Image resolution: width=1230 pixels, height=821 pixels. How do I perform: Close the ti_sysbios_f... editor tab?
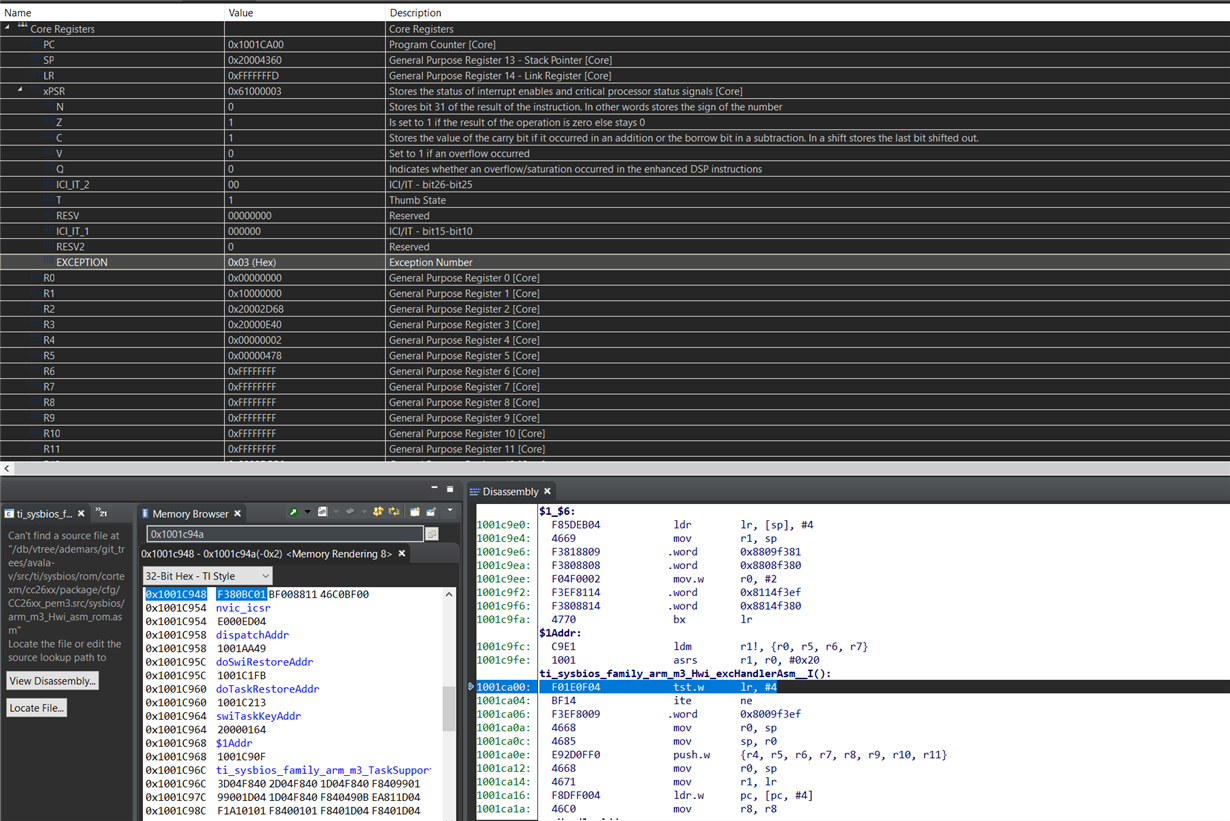pos(81,514)
